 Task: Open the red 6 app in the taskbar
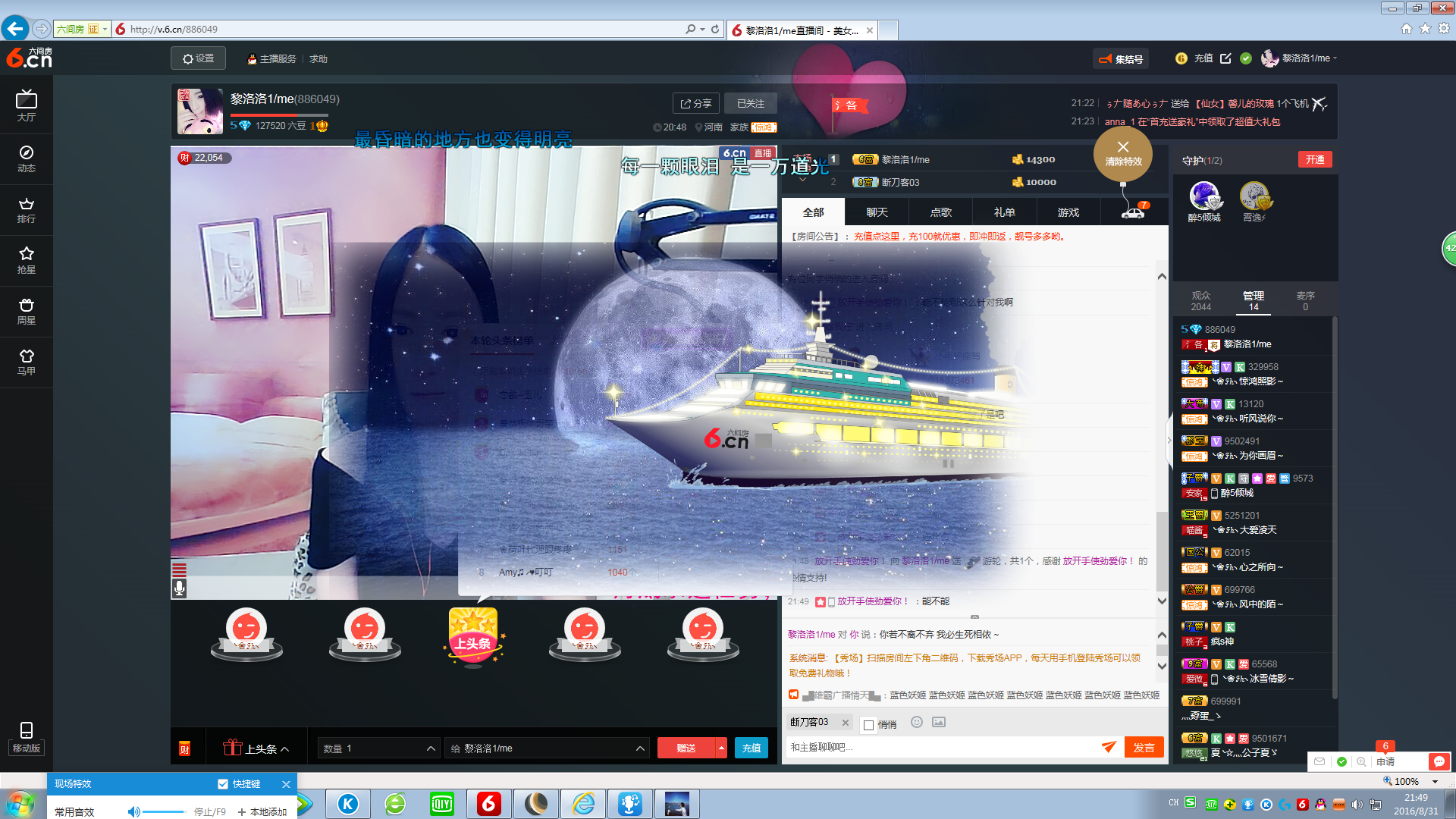[x=489, y=804]
